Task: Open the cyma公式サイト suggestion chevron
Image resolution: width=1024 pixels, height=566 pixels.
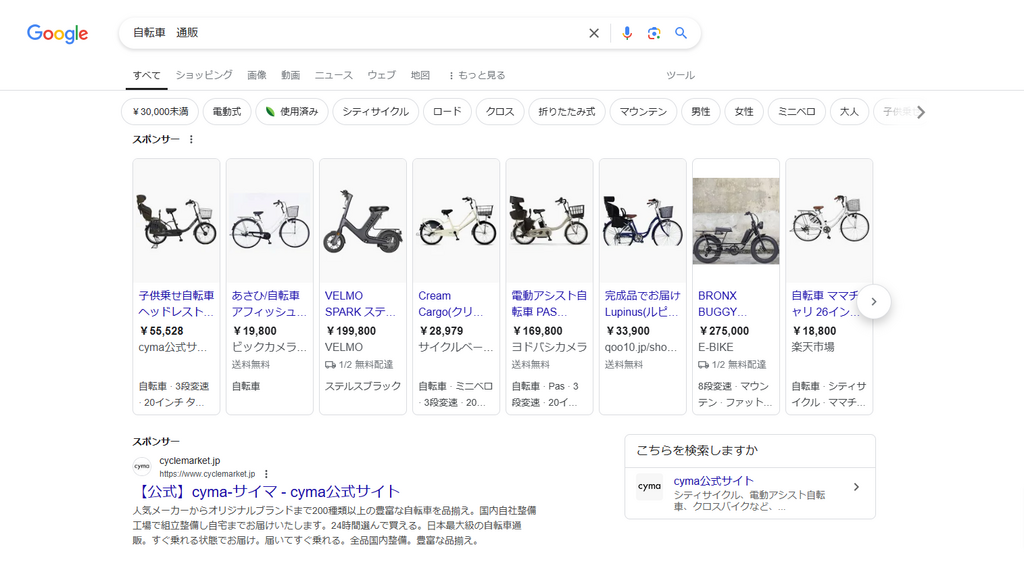Action: click(856, 487)
